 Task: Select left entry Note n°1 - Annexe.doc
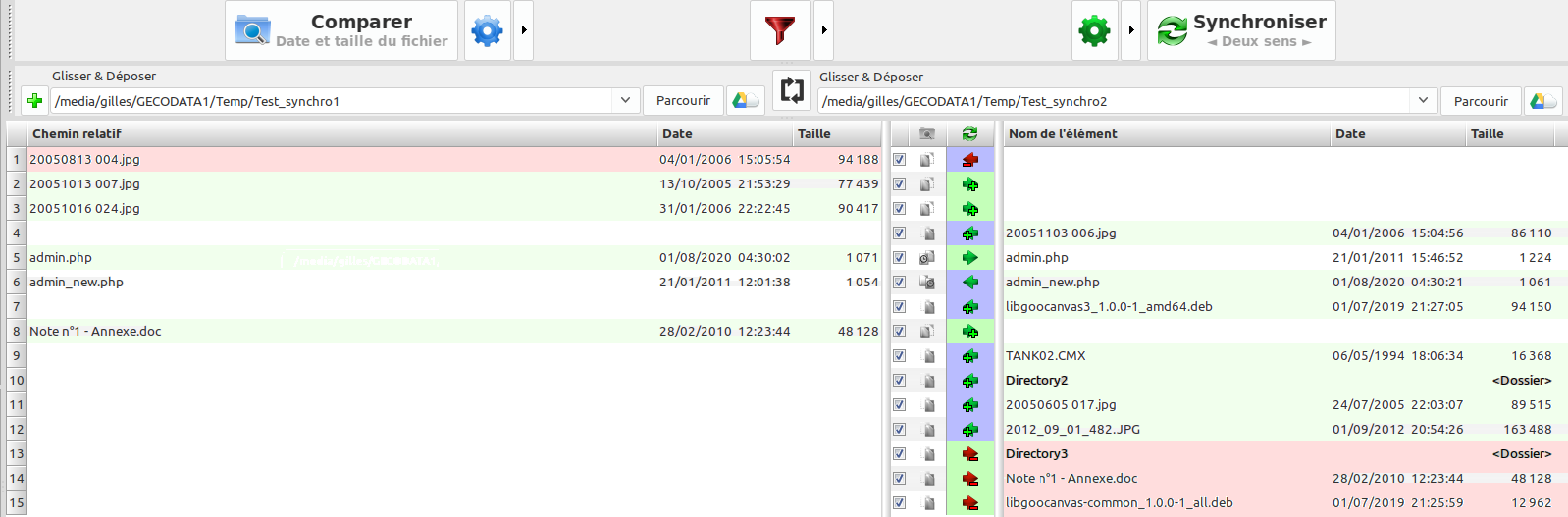point(95,331)
